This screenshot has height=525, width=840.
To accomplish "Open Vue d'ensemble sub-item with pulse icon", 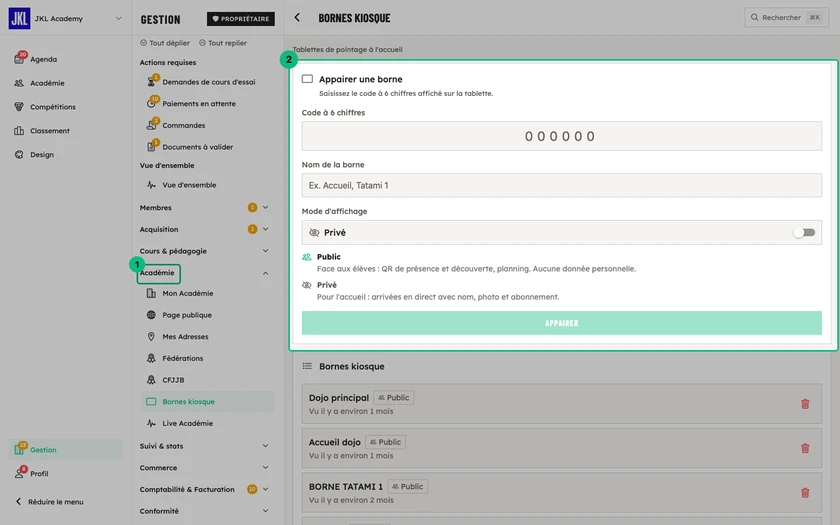I will pos(189,185).
